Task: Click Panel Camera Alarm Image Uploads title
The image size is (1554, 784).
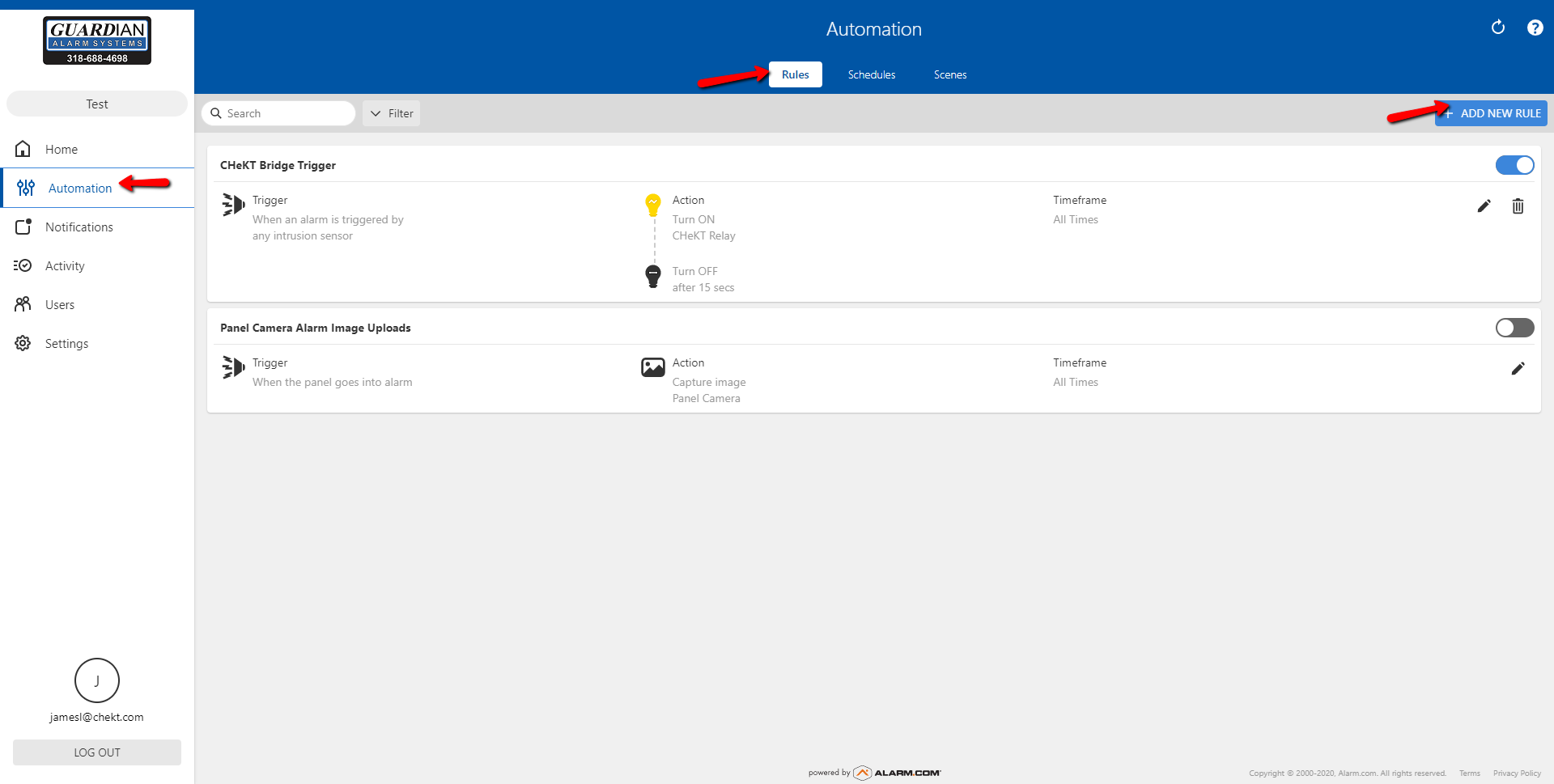Action: pos(316,328)
